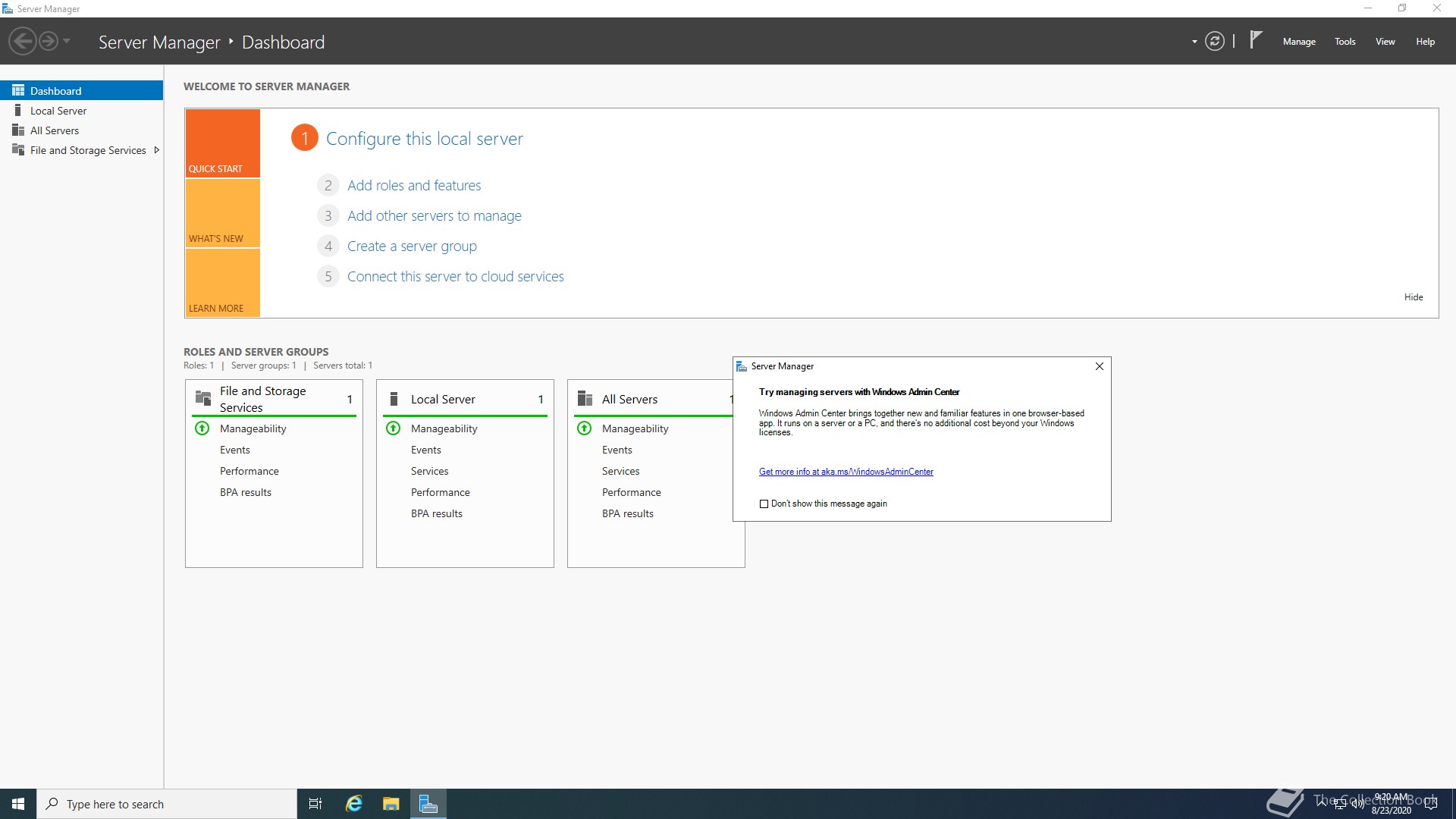Open Performance in Local Server tile

[x=440, y=492]
